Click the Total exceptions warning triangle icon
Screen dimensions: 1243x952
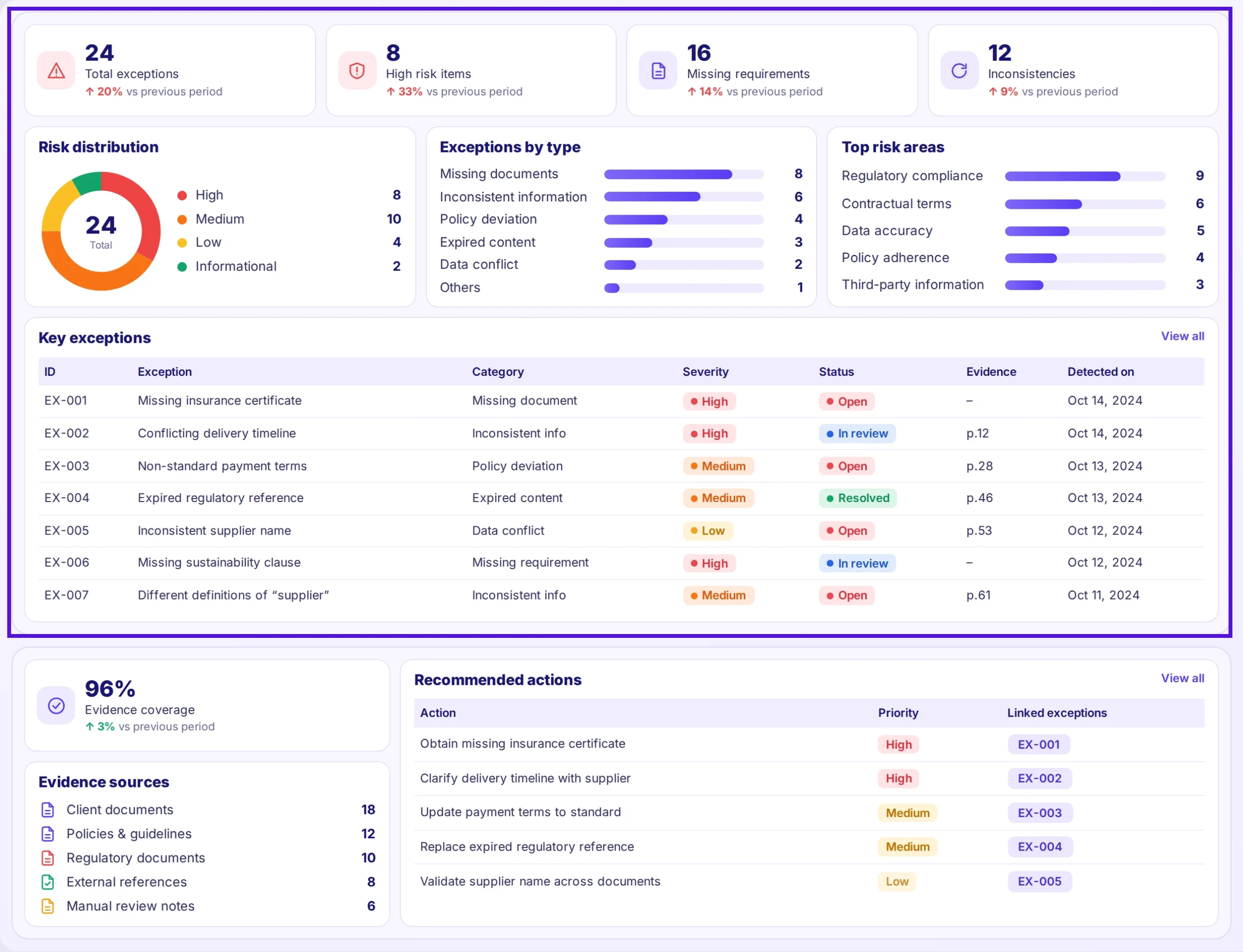(56, 71)
